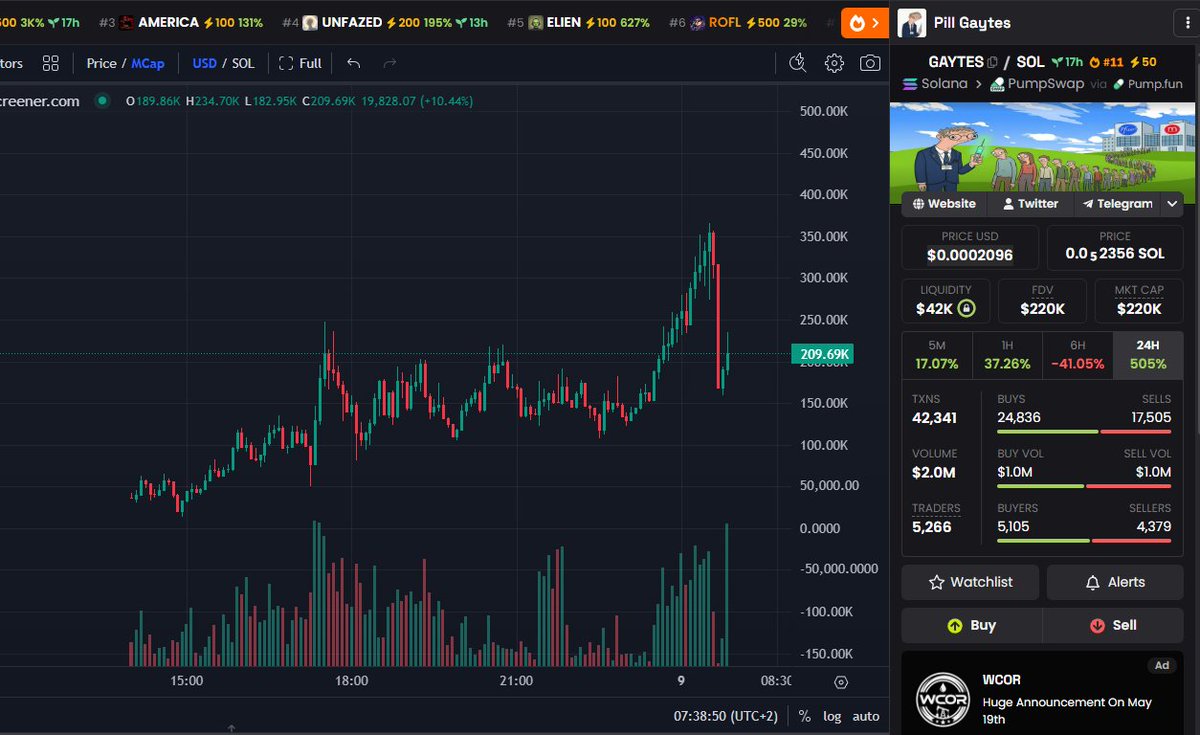This screenshot has width=1200, height=735.
Task: Click the FDV $220K box
Action: tap(1042, 301)
